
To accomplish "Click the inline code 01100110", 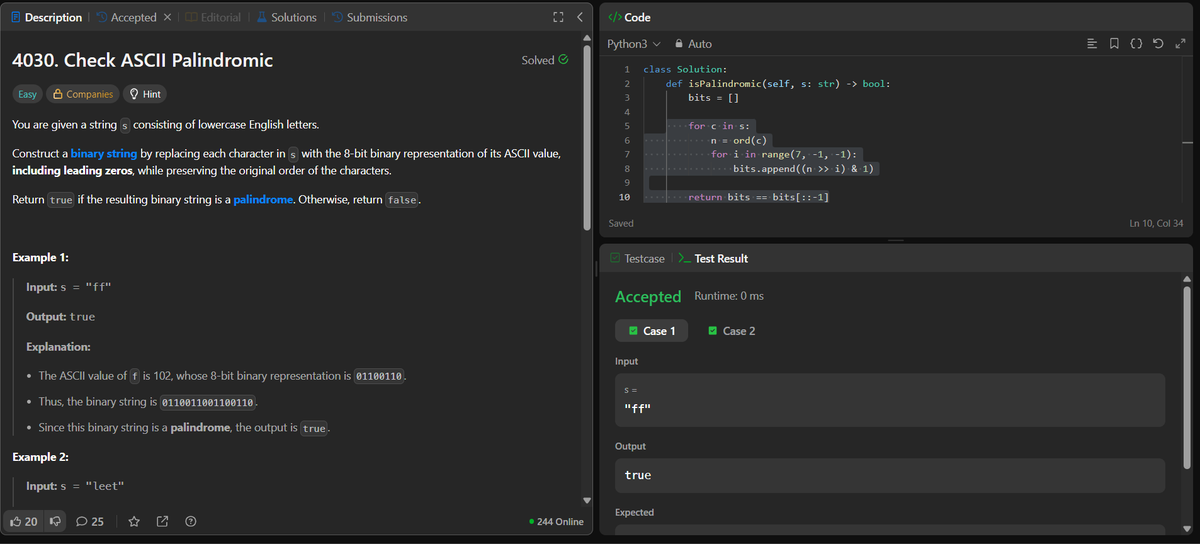I will tap(380, 376).
